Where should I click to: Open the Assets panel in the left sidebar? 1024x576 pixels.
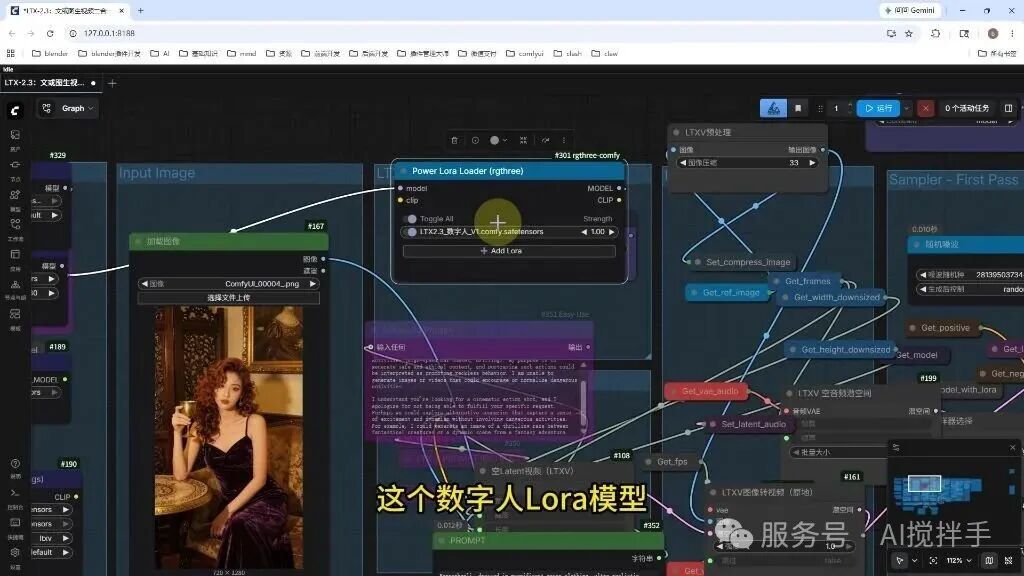[x=15, y=135]
